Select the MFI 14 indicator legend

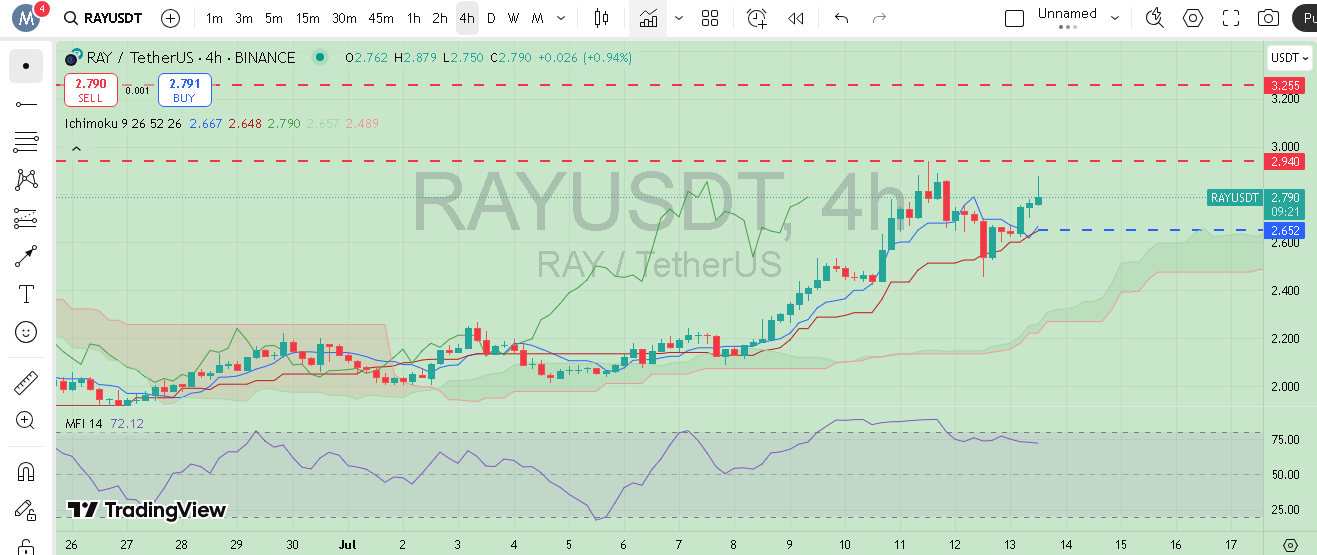(x=84, y=424)
